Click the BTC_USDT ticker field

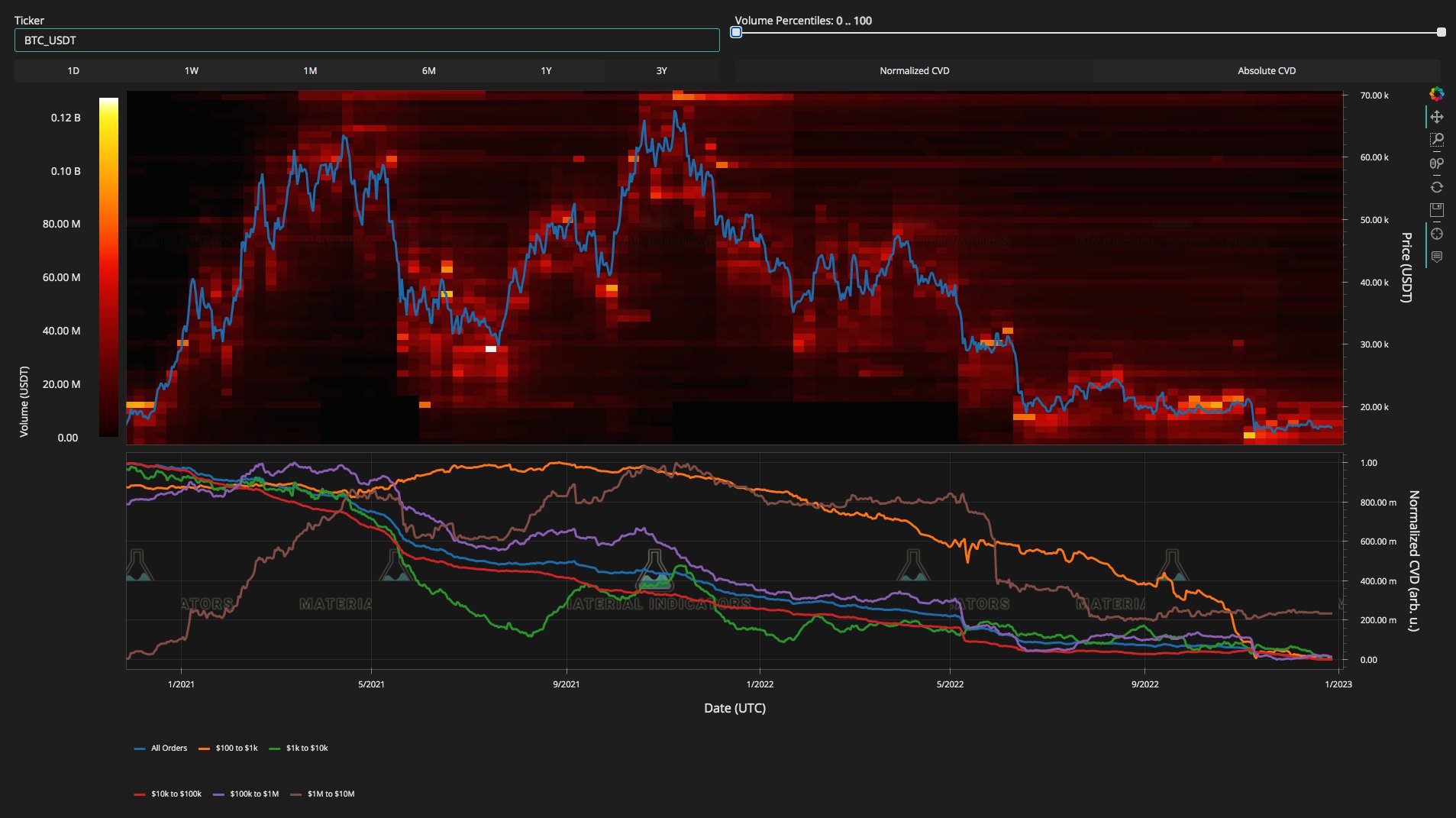366,40
